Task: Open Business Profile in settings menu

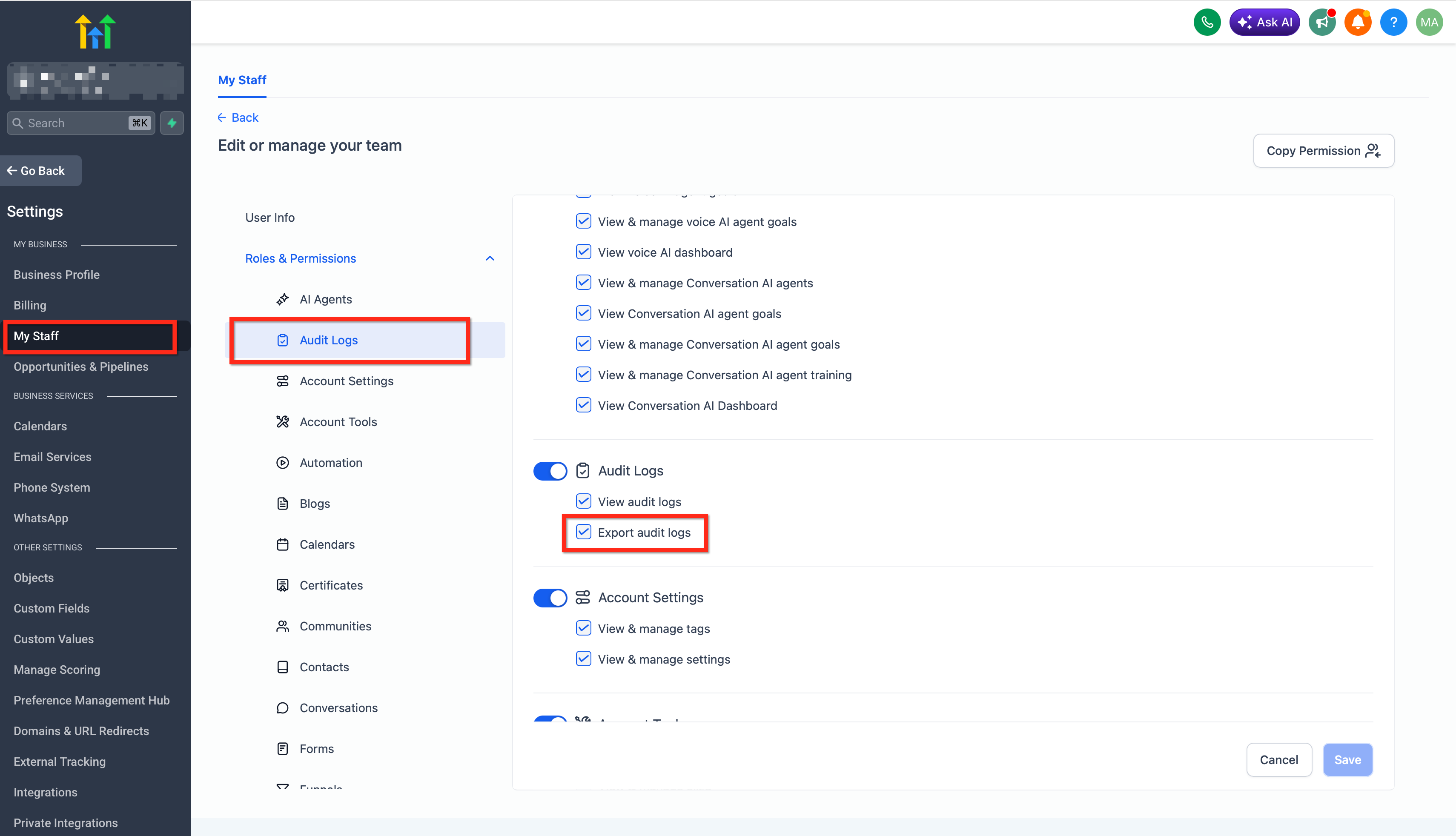Action: coord(56,275)
